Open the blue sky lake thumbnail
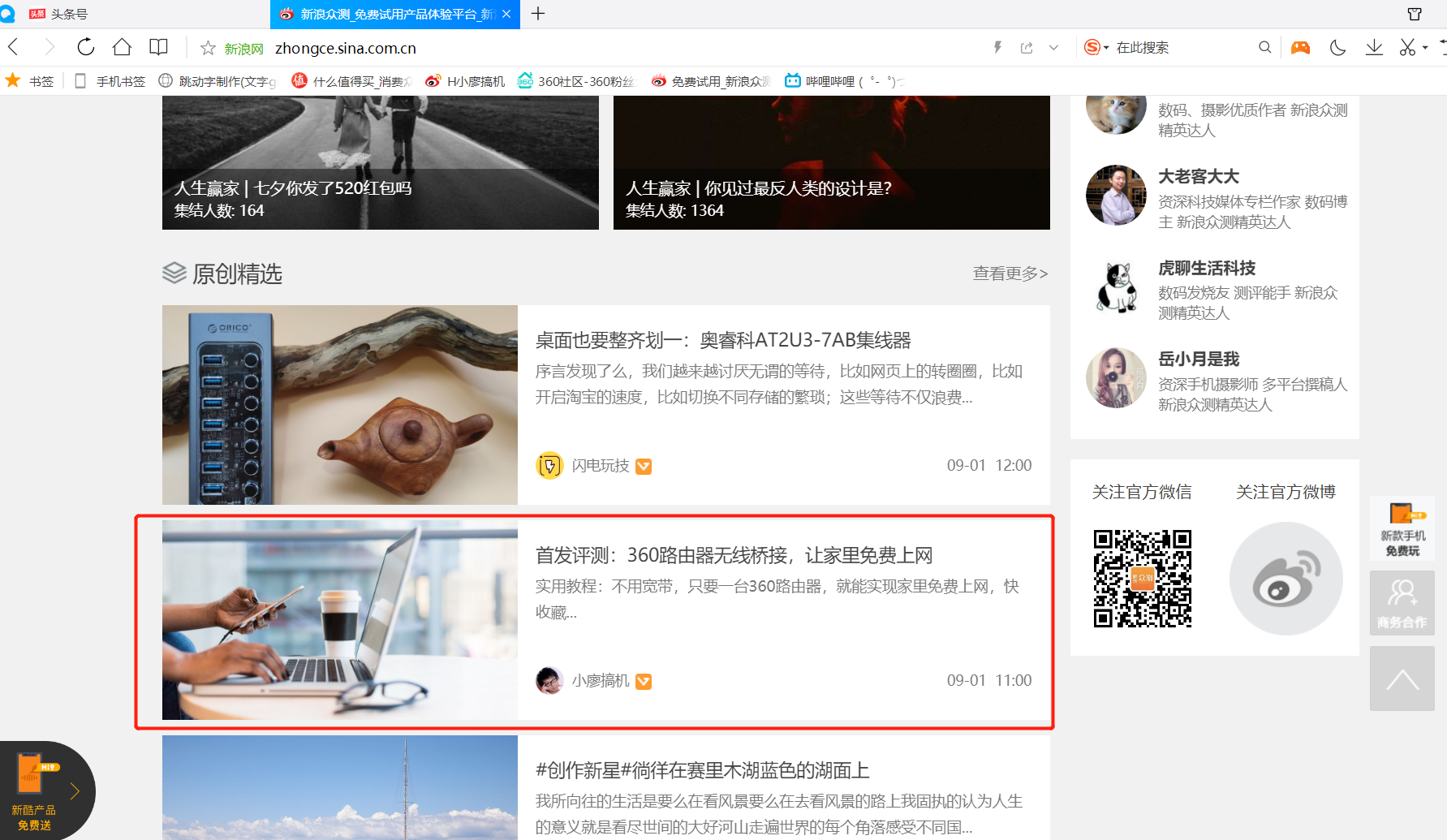Viewport: 1447px width, 840px height. [x=340, y=787]
